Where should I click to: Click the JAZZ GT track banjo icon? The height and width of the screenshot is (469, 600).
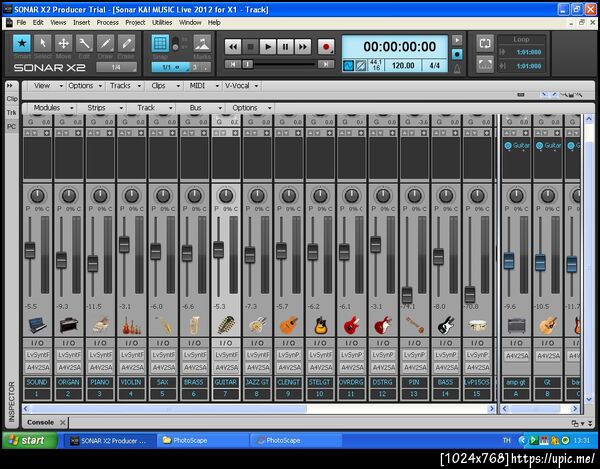pos(258,325)
